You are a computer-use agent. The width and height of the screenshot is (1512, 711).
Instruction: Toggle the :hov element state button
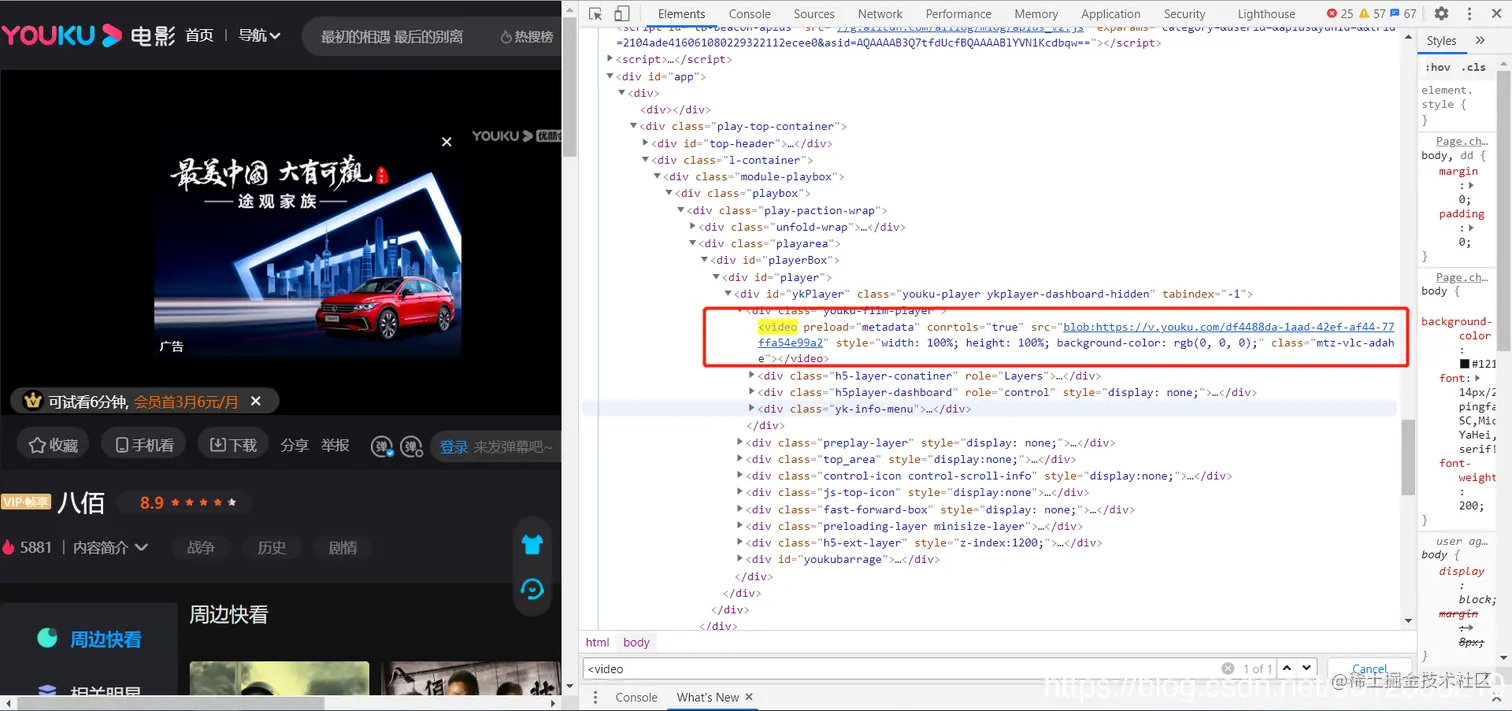coord(1438,67)
